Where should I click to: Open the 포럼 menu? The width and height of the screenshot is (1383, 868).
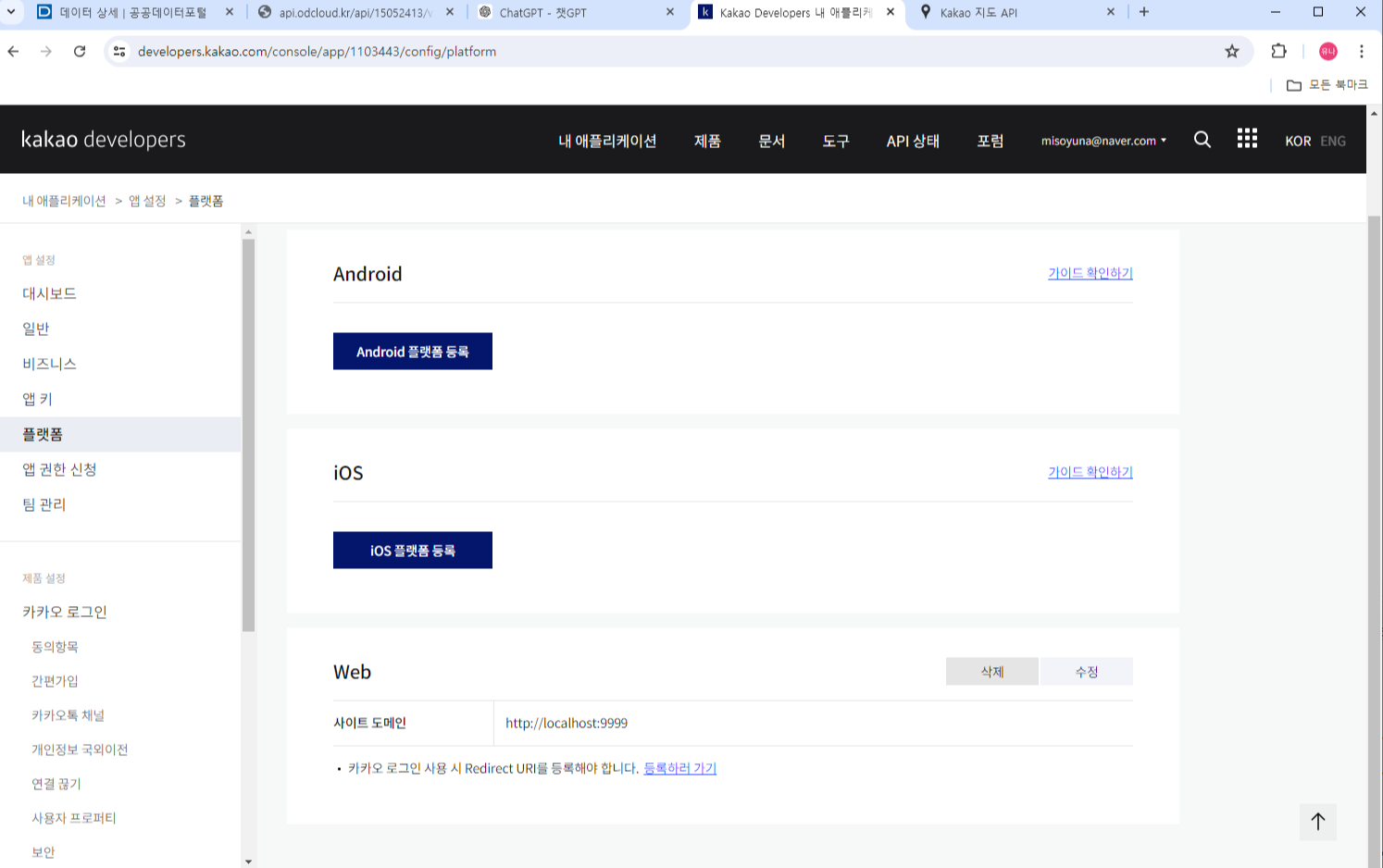[x=990, y=141]
